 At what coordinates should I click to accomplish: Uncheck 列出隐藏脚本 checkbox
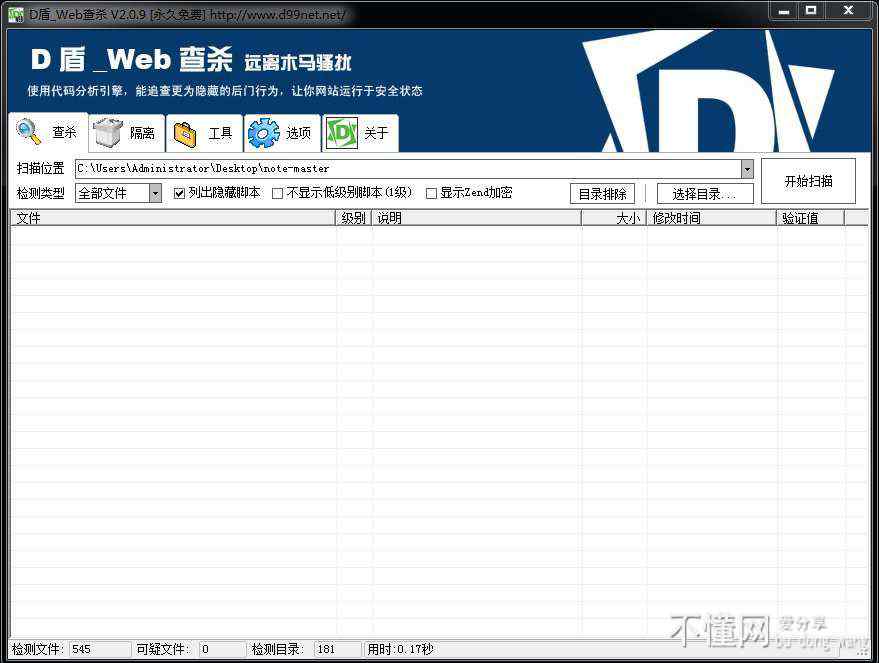(179, 193)
